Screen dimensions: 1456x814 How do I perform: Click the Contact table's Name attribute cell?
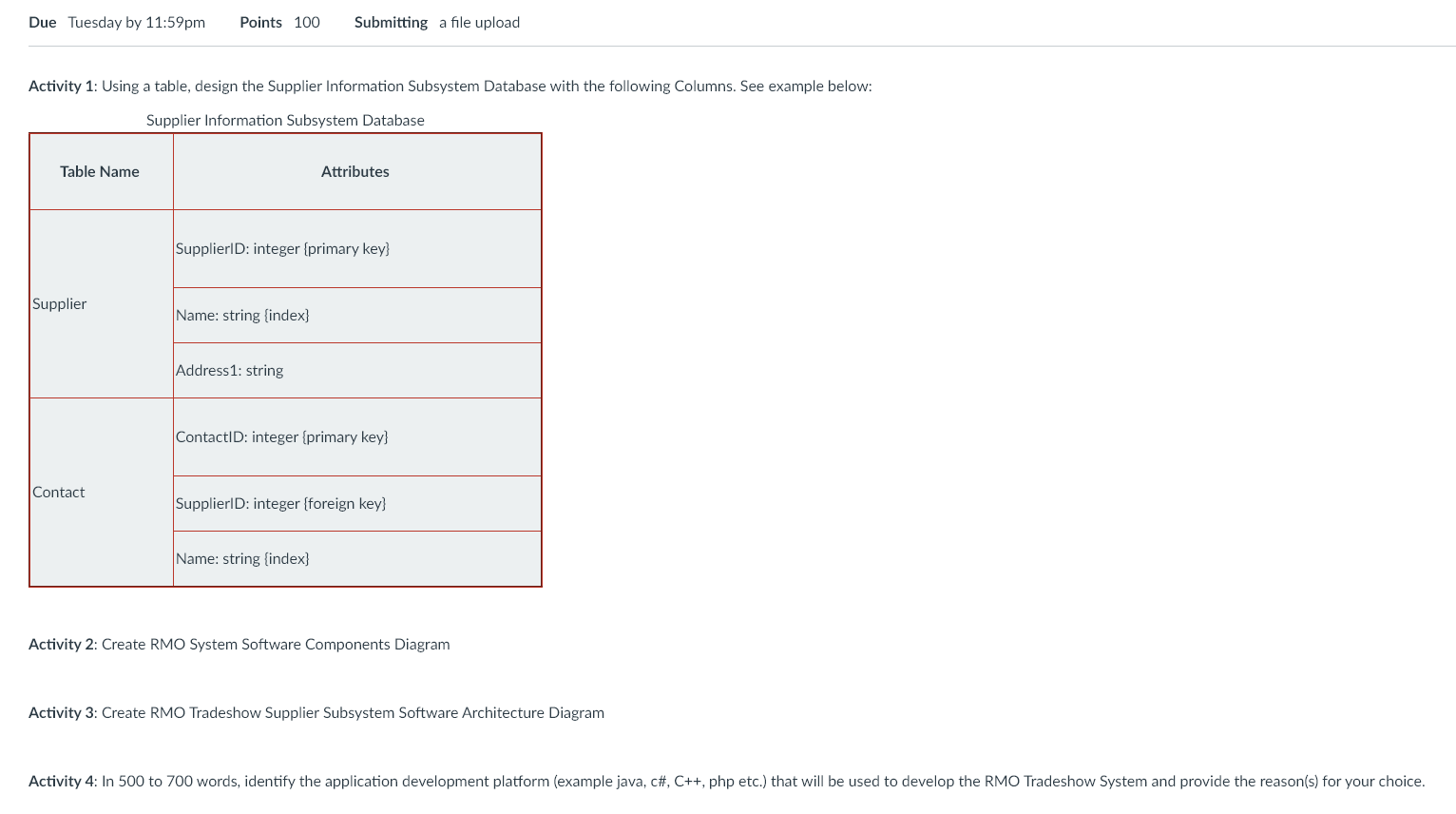click(242, 558)
